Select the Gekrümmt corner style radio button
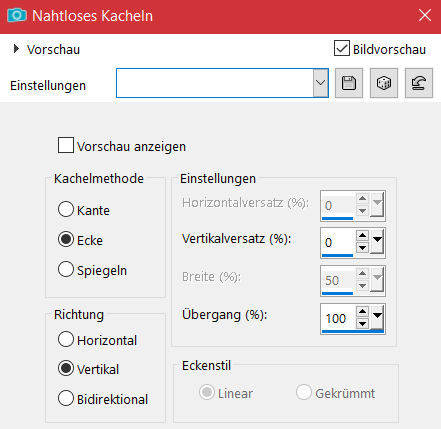441x429 pixels. coord(304,392)
